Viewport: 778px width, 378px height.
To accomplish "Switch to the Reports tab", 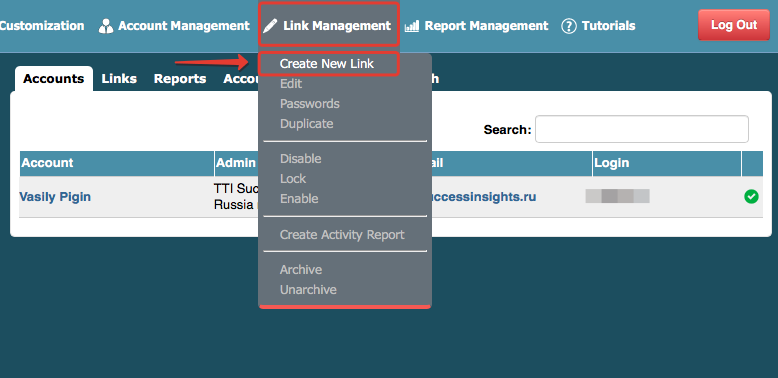I will (180, 79).
